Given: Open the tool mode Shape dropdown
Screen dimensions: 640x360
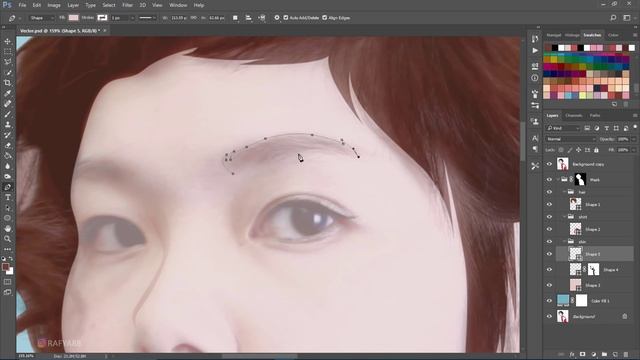Looking at the screenshot, I should pos(41,18).
